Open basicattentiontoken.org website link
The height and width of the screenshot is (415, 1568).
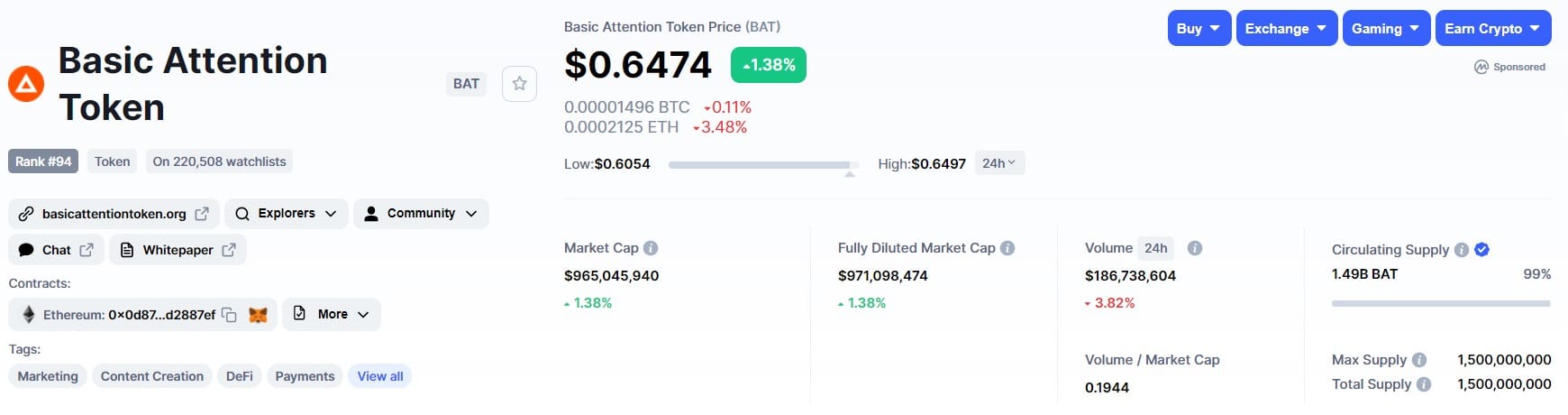point(114,214)
